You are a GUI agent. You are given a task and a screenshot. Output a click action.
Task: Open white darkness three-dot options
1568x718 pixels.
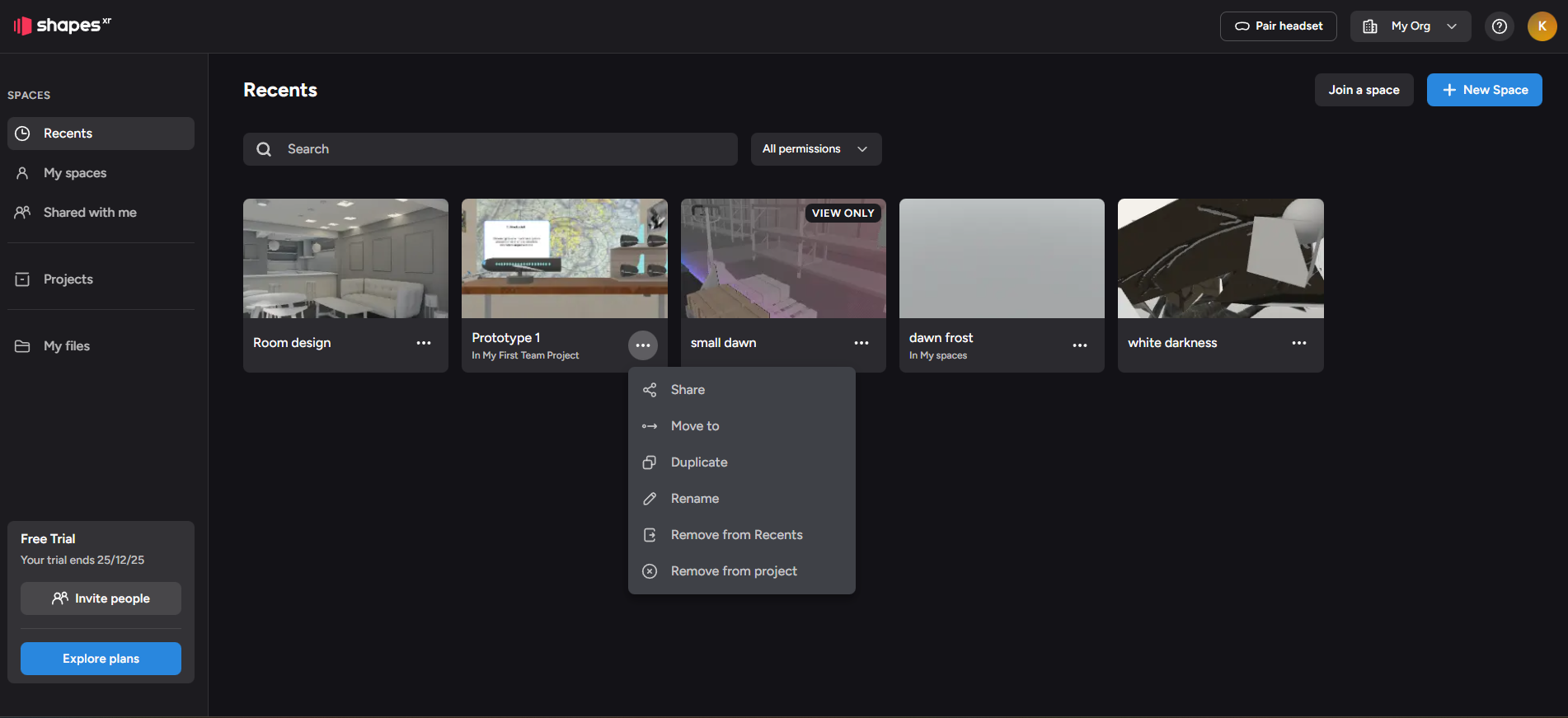pyautogui.click(x=1298, y=343)
